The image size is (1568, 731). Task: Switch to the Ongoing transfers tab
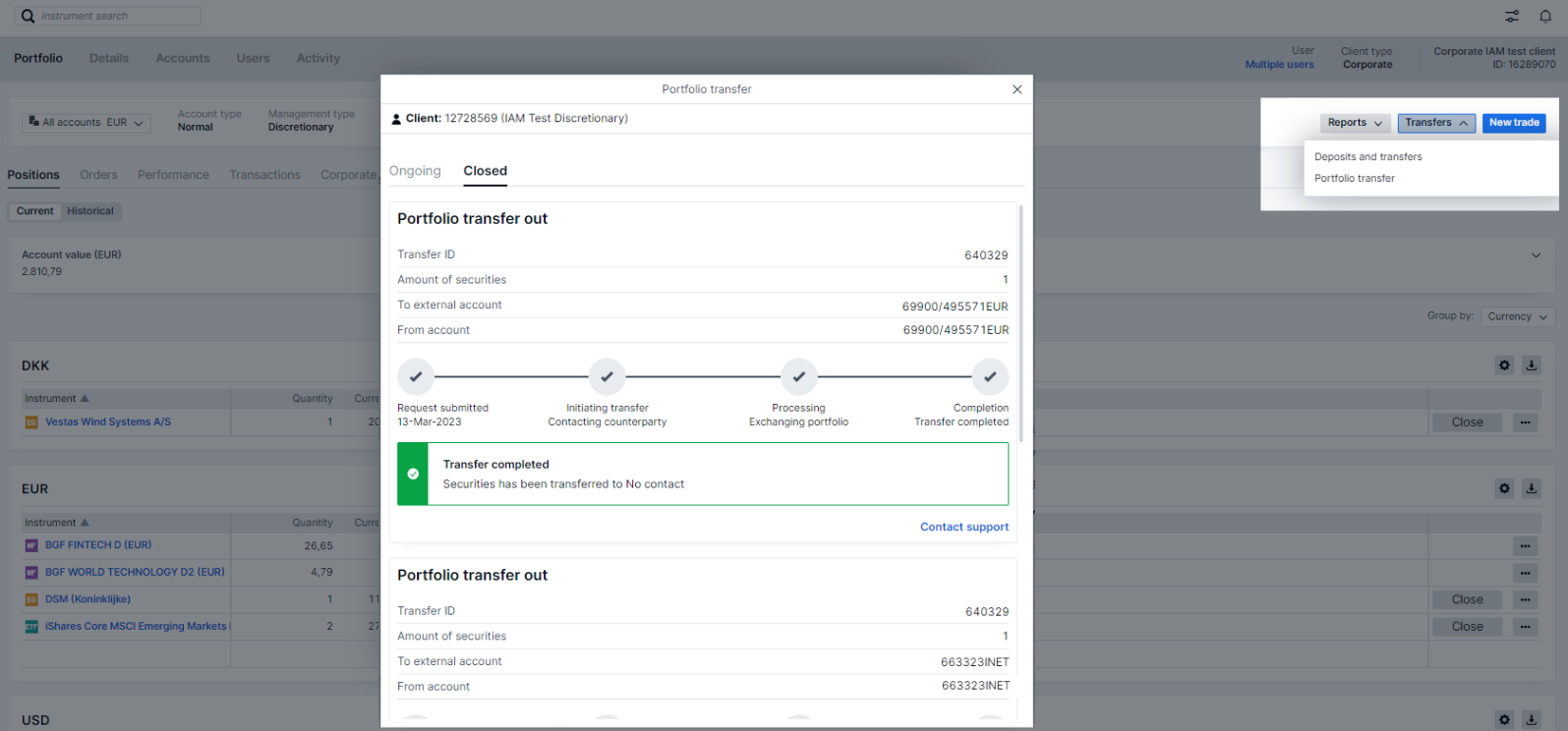coord(415,171)
